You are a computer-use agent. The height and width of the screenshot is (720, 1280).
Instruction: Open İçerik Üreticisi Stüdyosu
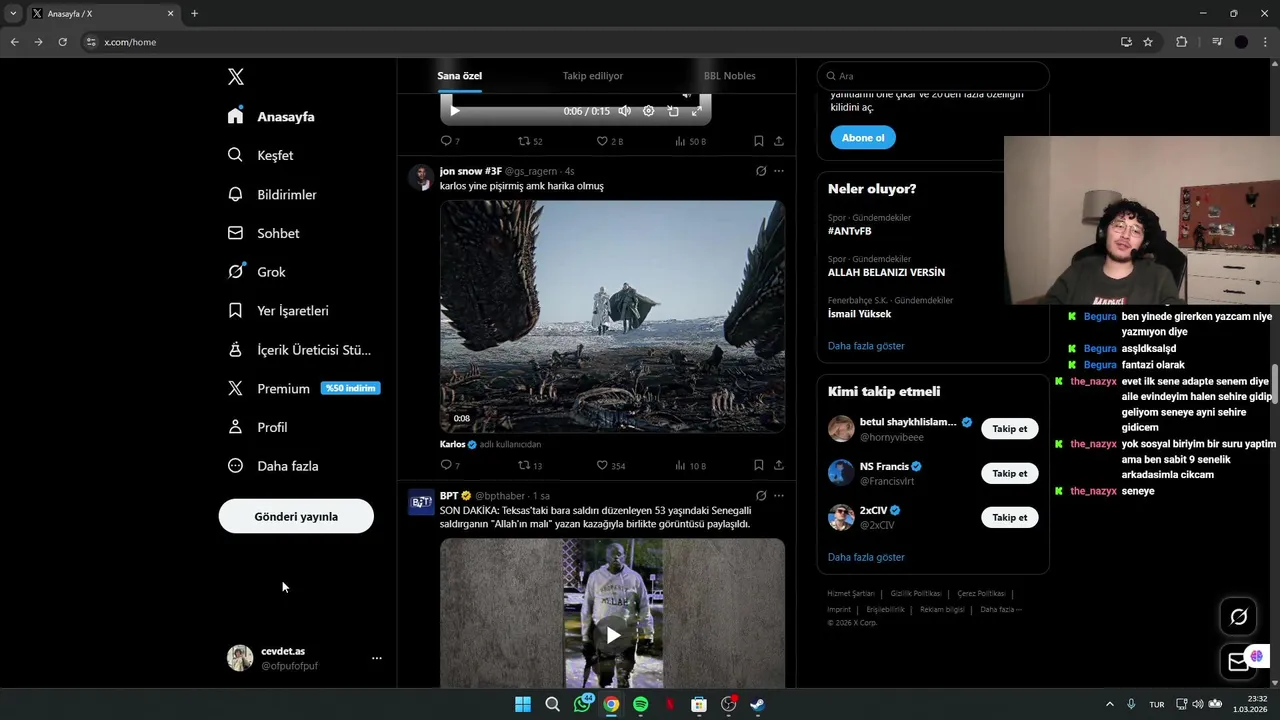click(299, 350)
